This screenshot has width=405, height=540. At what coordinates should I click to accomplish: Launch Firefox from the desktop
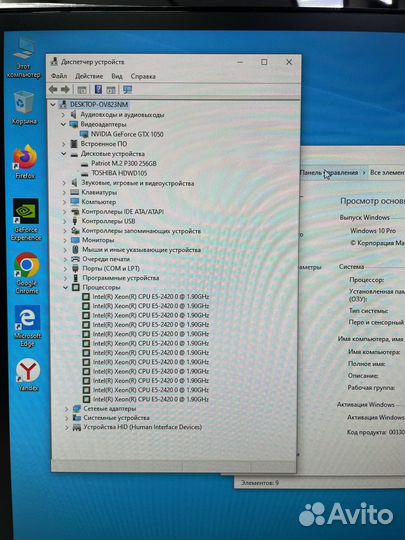[x=25, y=162]
